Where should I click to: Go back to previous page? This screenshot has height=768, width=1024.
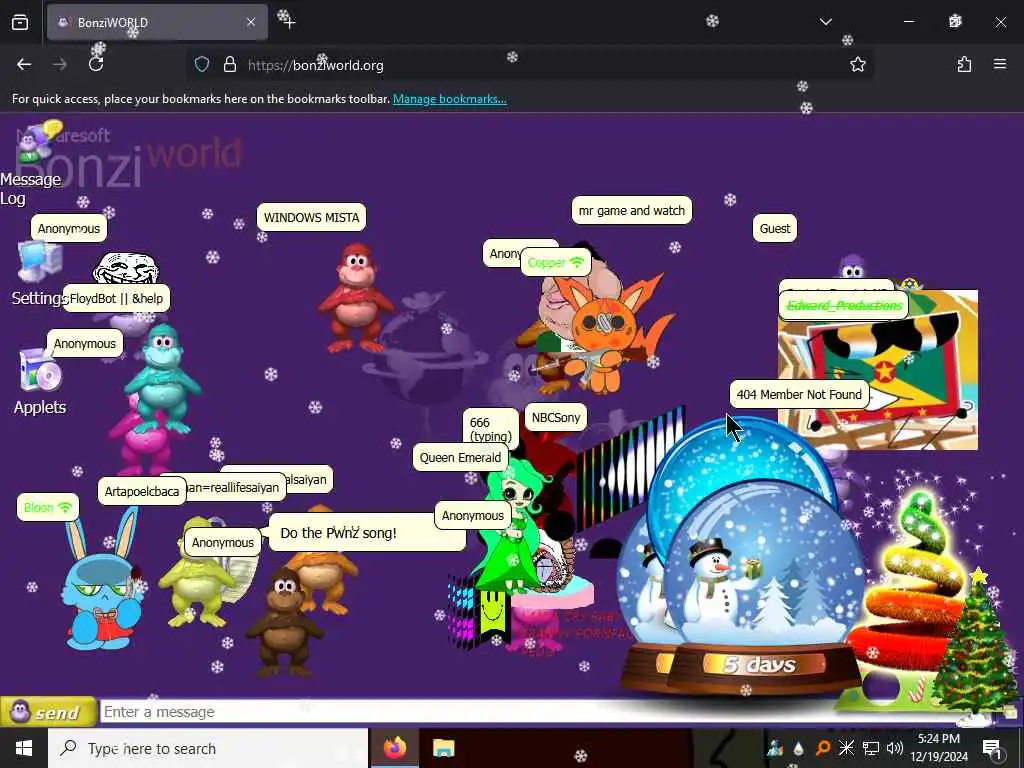[24, 64]
